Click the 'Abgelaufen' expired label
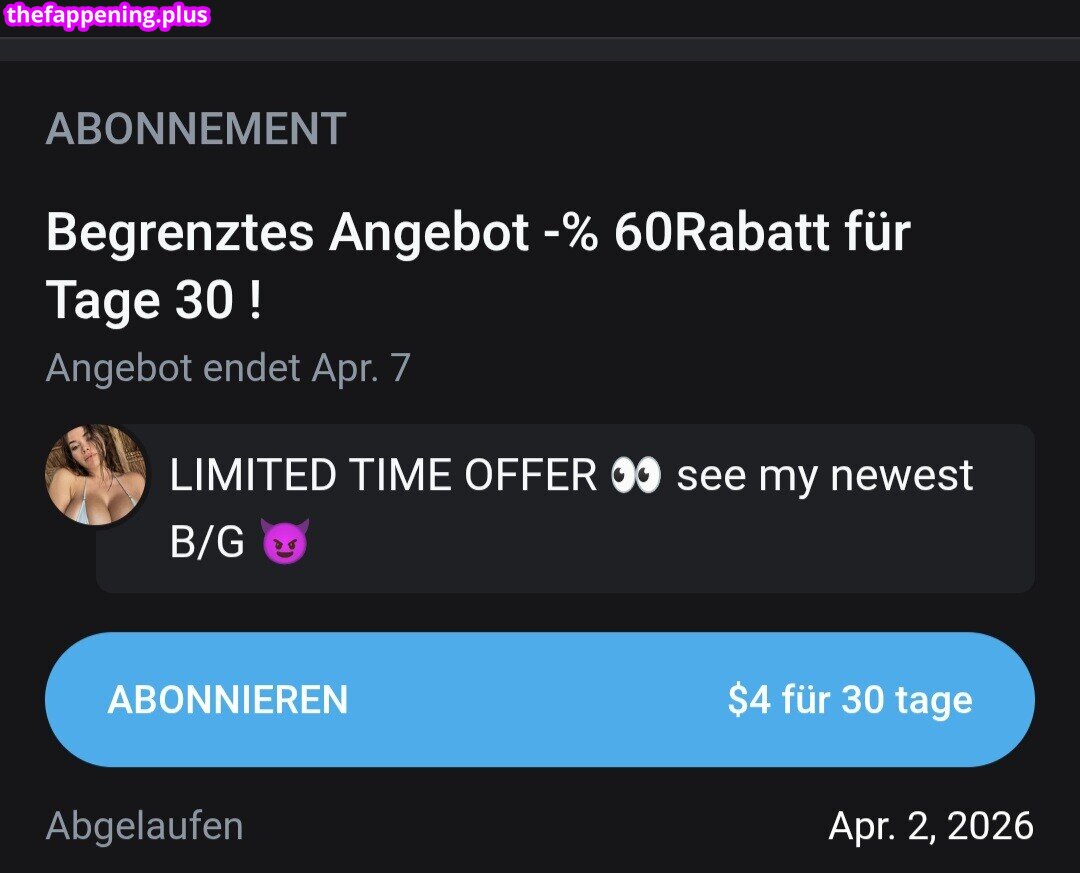This screenshot has height=873, width=1080. [145, 825]
